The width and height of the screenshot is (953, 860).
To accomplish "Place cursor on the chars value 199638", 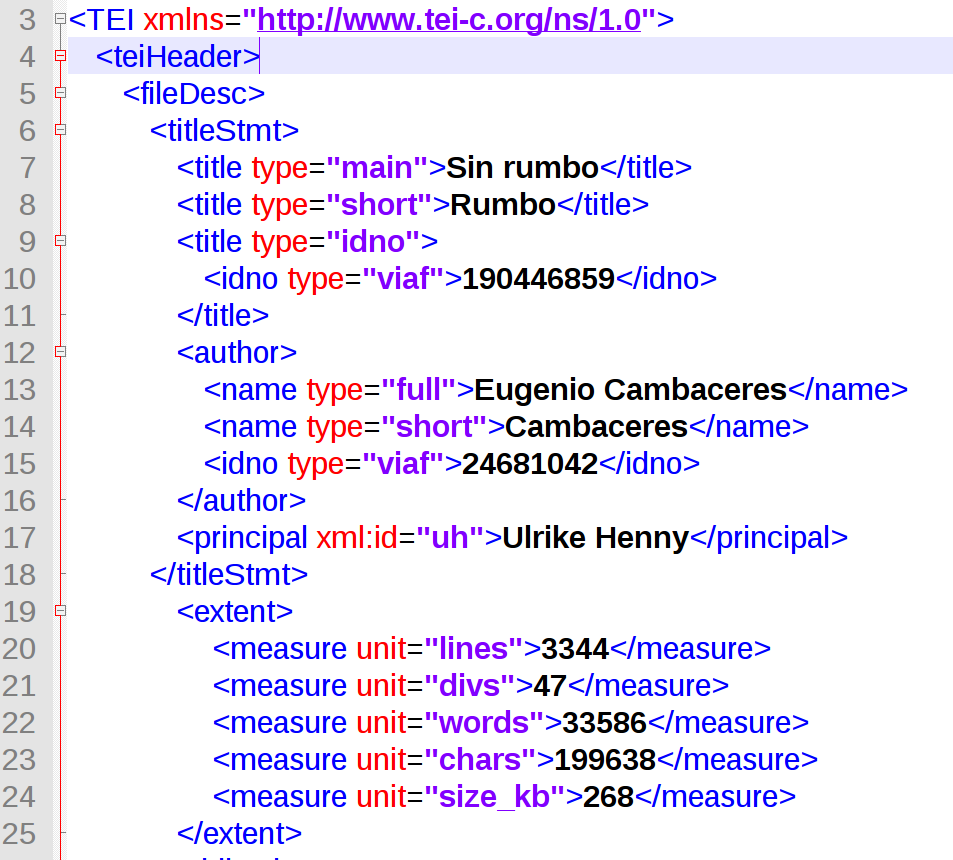I will point(605,759).
